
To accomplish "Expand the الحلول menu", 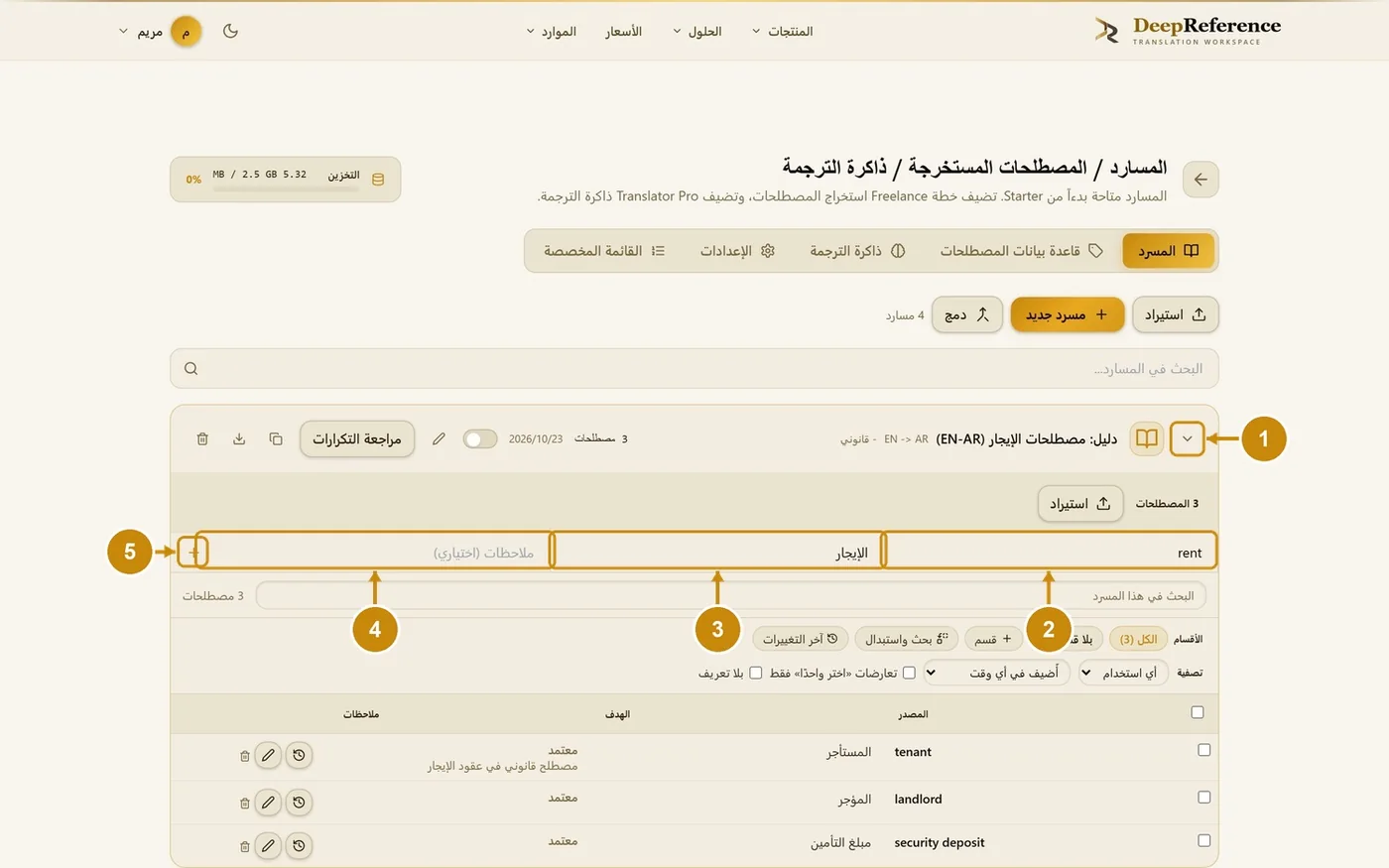I will [697, 31].
